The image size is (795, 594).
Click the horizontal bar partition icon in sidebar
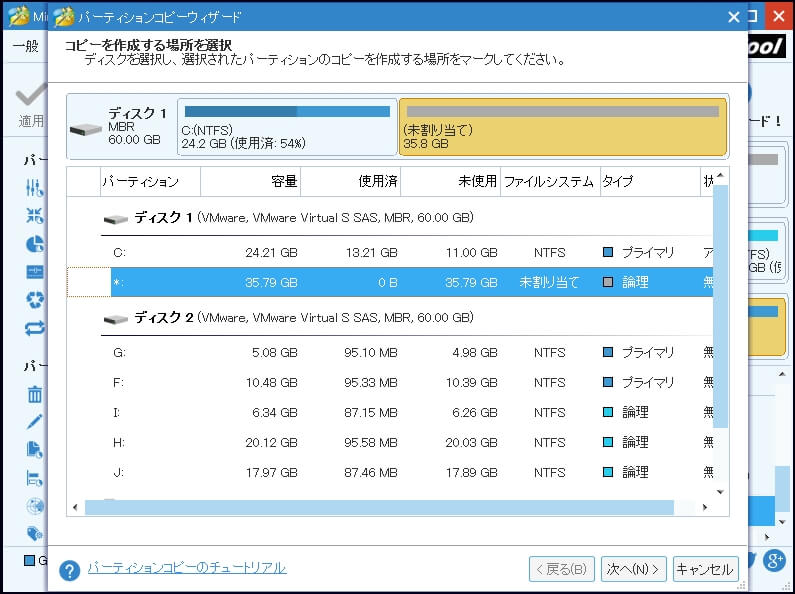click(35, 272)
